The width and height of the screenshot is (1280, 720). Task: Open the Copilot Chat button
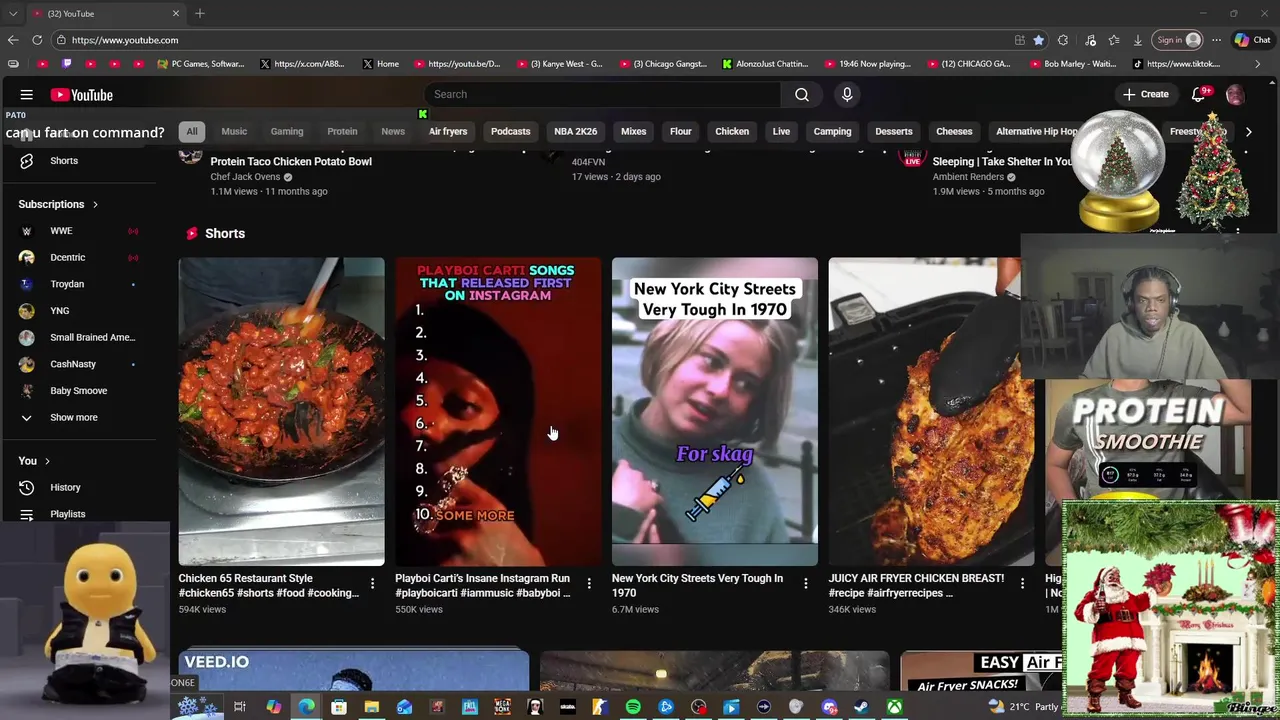coord(1252,40)
